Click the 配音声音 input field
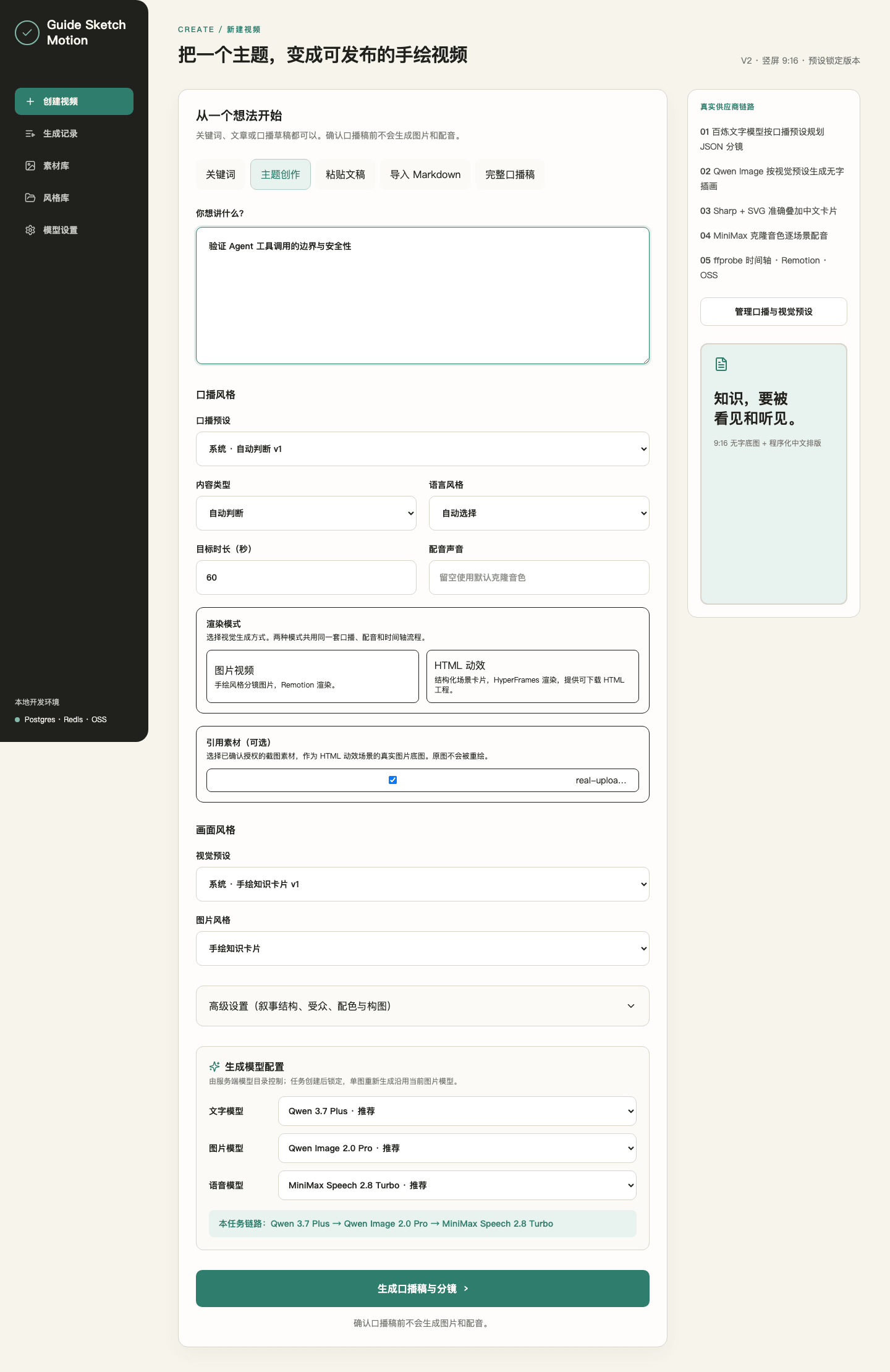The width and height of the screenshot is (890, 1372). (539, 577)
